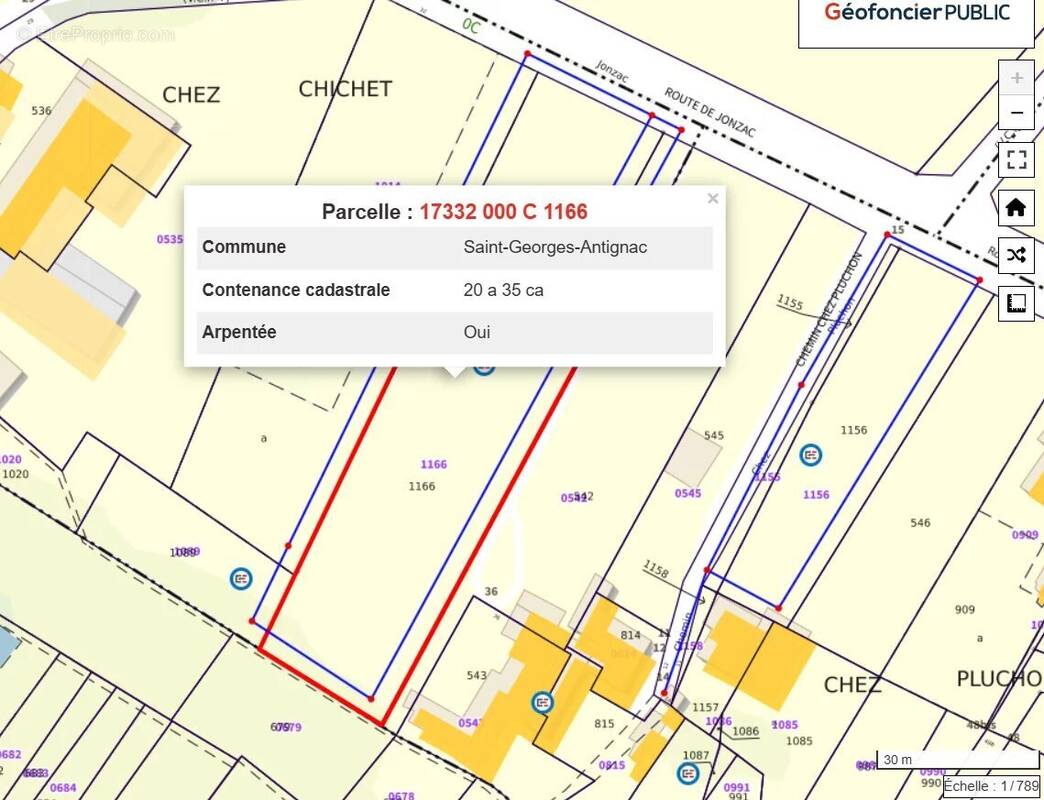The width and height of the screenshot is (1044, 800).
Task: Close the Parcelle info popup
Action: pos(712,199)
